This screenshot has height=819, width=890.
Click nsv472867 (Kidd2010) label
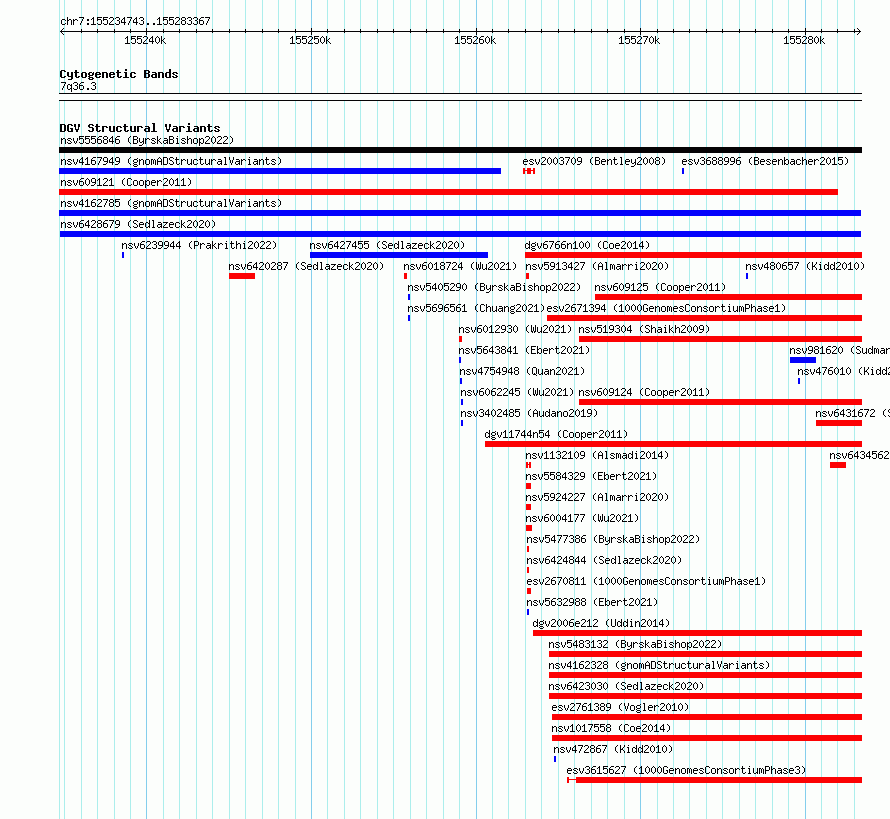coord(613,749)
